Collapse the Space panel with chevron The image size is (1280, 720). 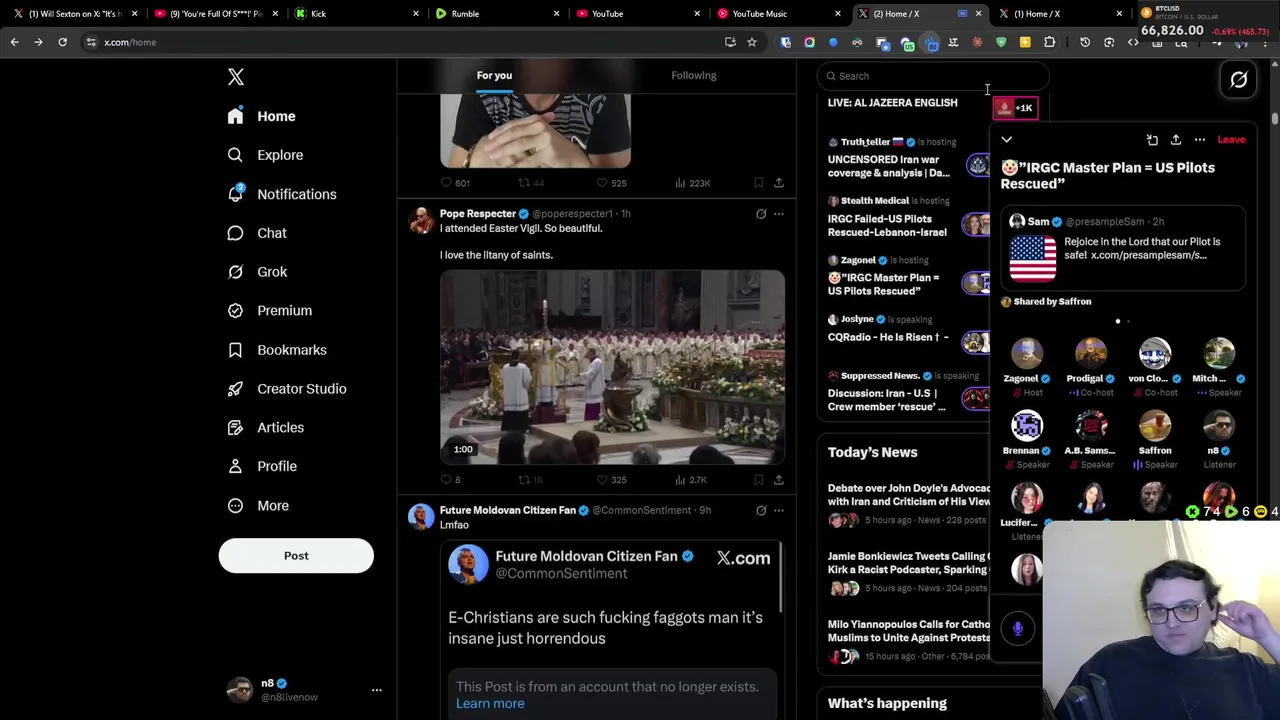(1007, 140)
